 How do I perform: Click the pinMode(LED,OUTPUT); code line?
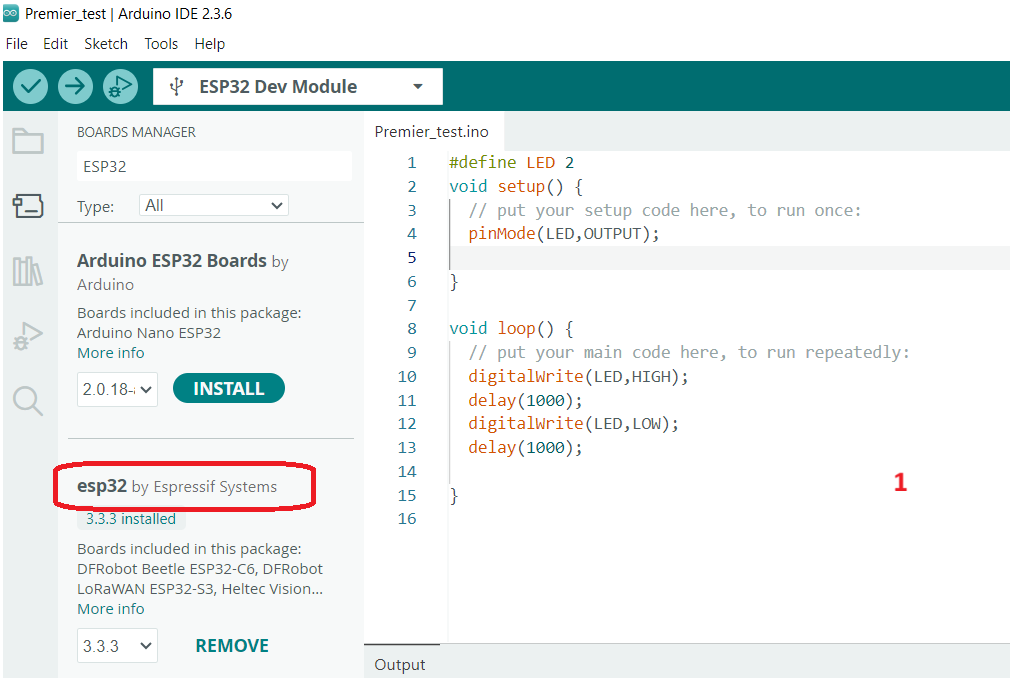(x=564, y=234)
